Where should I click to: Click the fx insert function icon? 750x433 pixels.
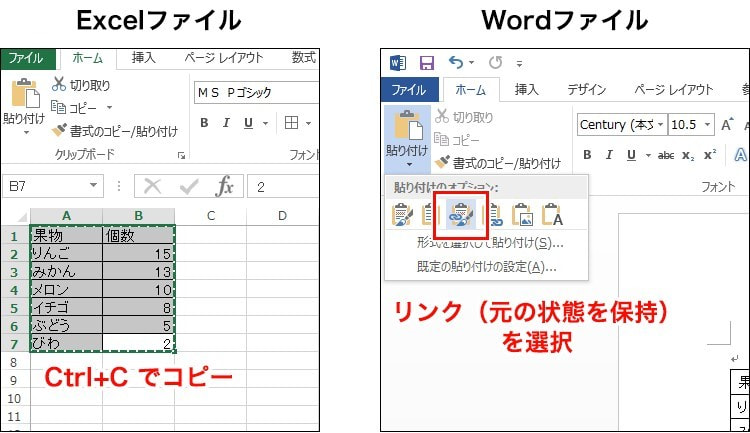(x=225, y=186)
